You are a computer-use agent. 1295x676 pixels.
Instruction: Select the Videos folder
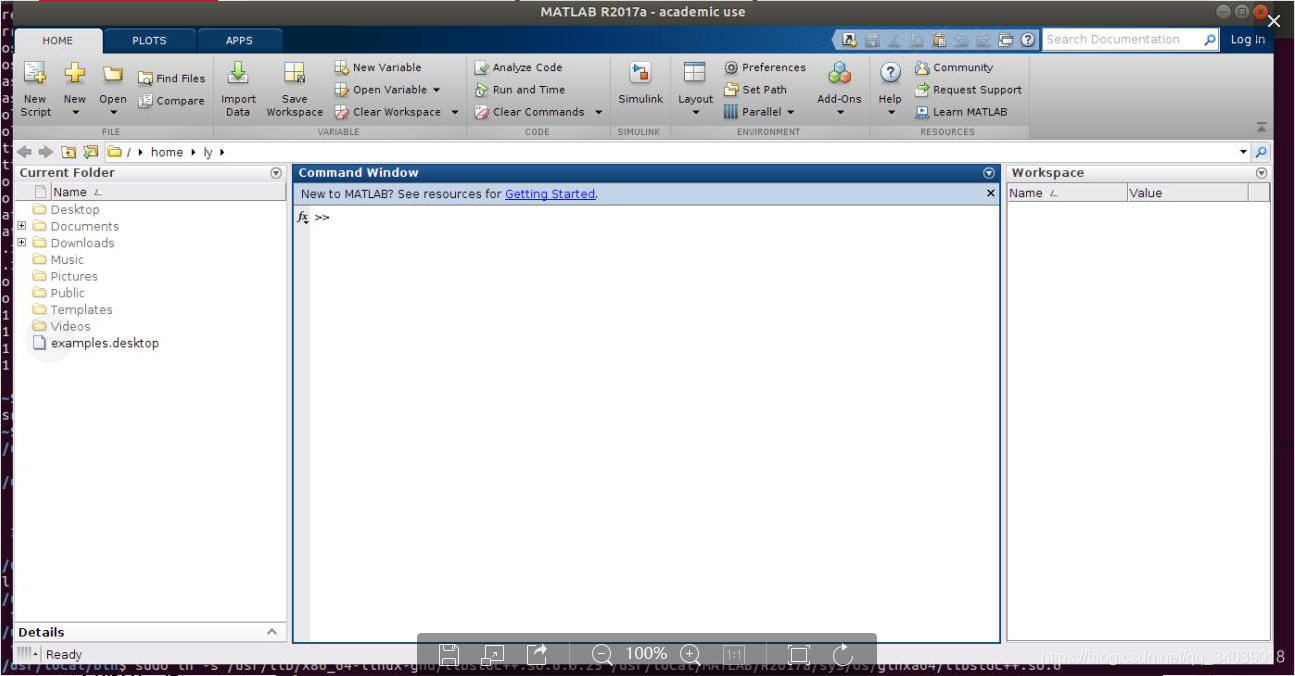[x=70, y=326]
